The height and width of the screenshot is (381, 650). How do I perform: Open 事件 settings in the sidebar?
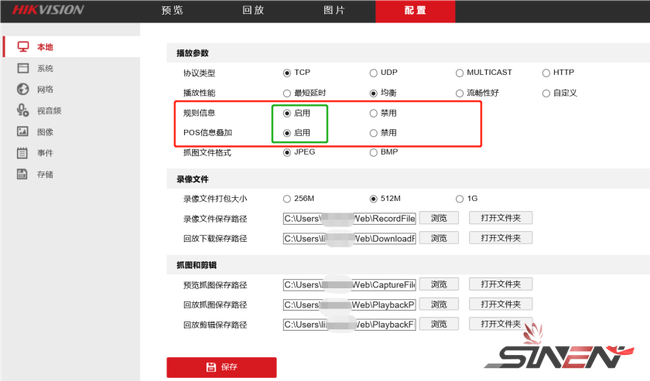click(72, 153)
